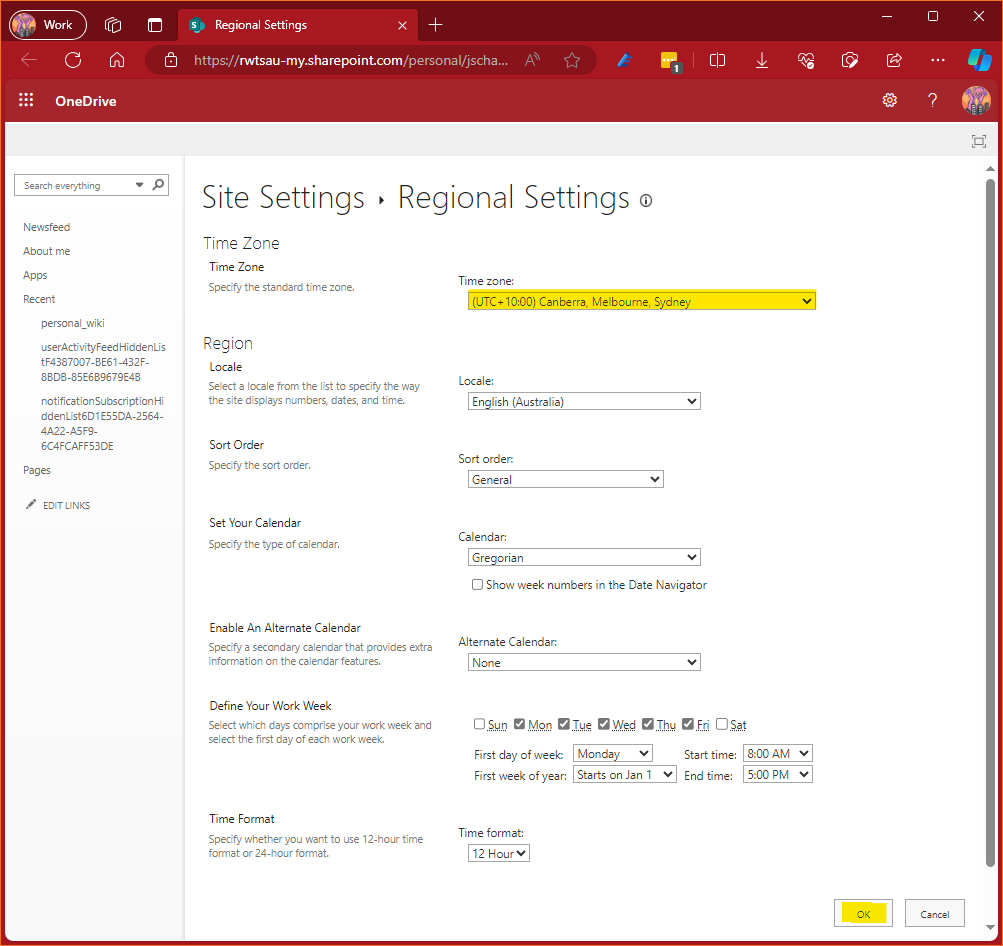The height and width of the screenshot is (946, 1003).
Task: Open the account profile picture
Action: (976, 100)
